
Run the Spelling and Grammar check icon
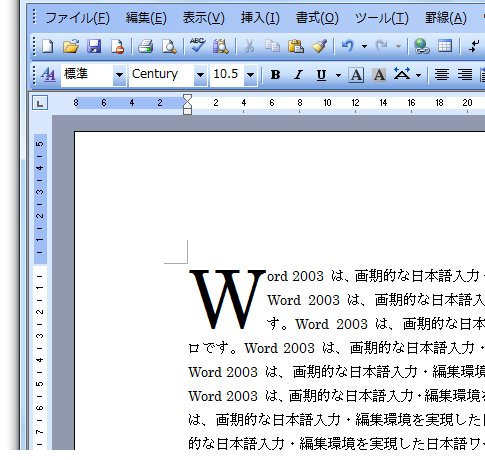[x=198, y=45]
